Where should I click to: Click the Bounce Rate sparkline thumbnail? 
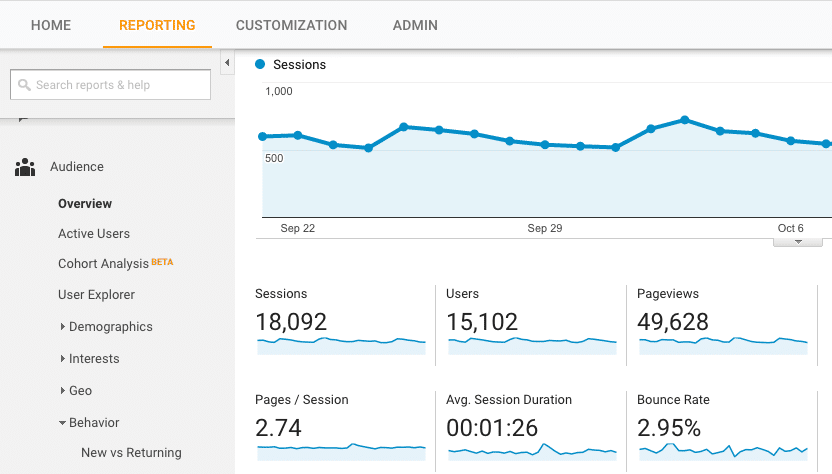click(723, 452)
